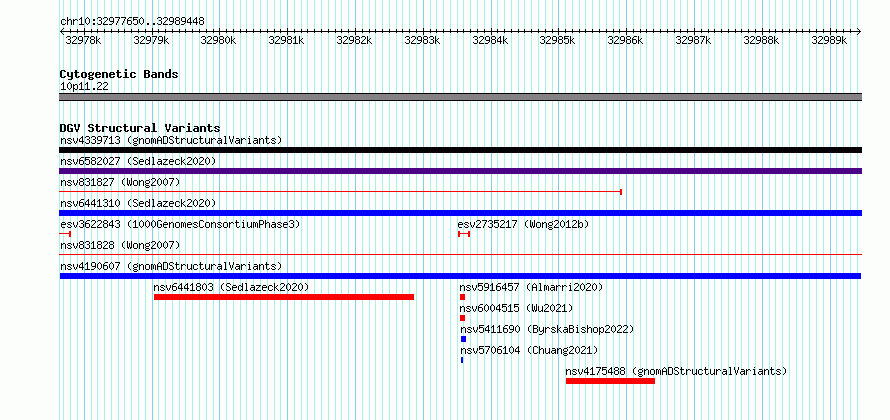
Task: Click the nsv6004515 (Wu2021) label
Action: [x=517, y=308]
